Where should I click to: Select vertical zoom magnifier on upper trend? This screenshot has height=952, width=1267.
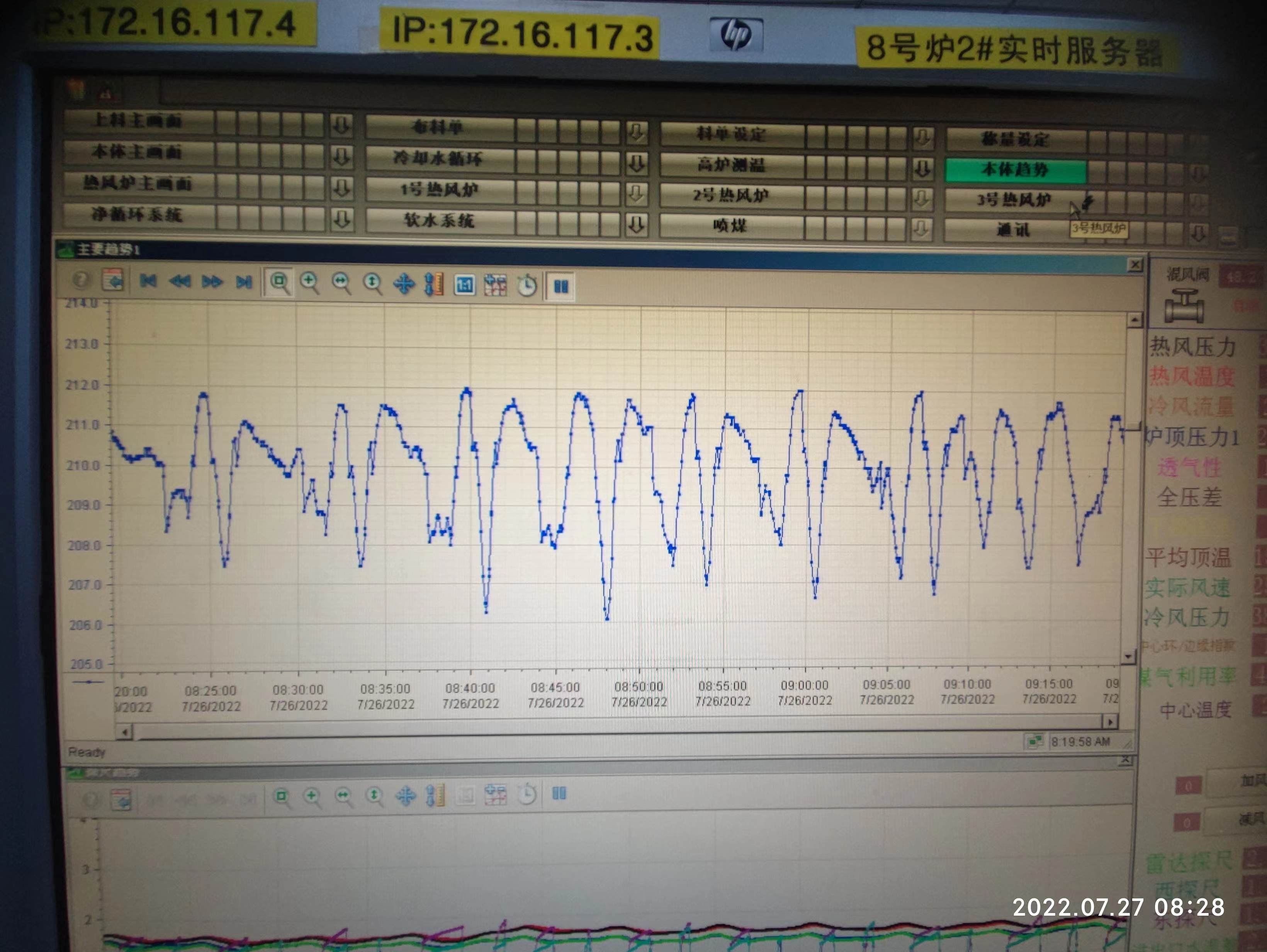pyautogui.click(x=373, y=283)
